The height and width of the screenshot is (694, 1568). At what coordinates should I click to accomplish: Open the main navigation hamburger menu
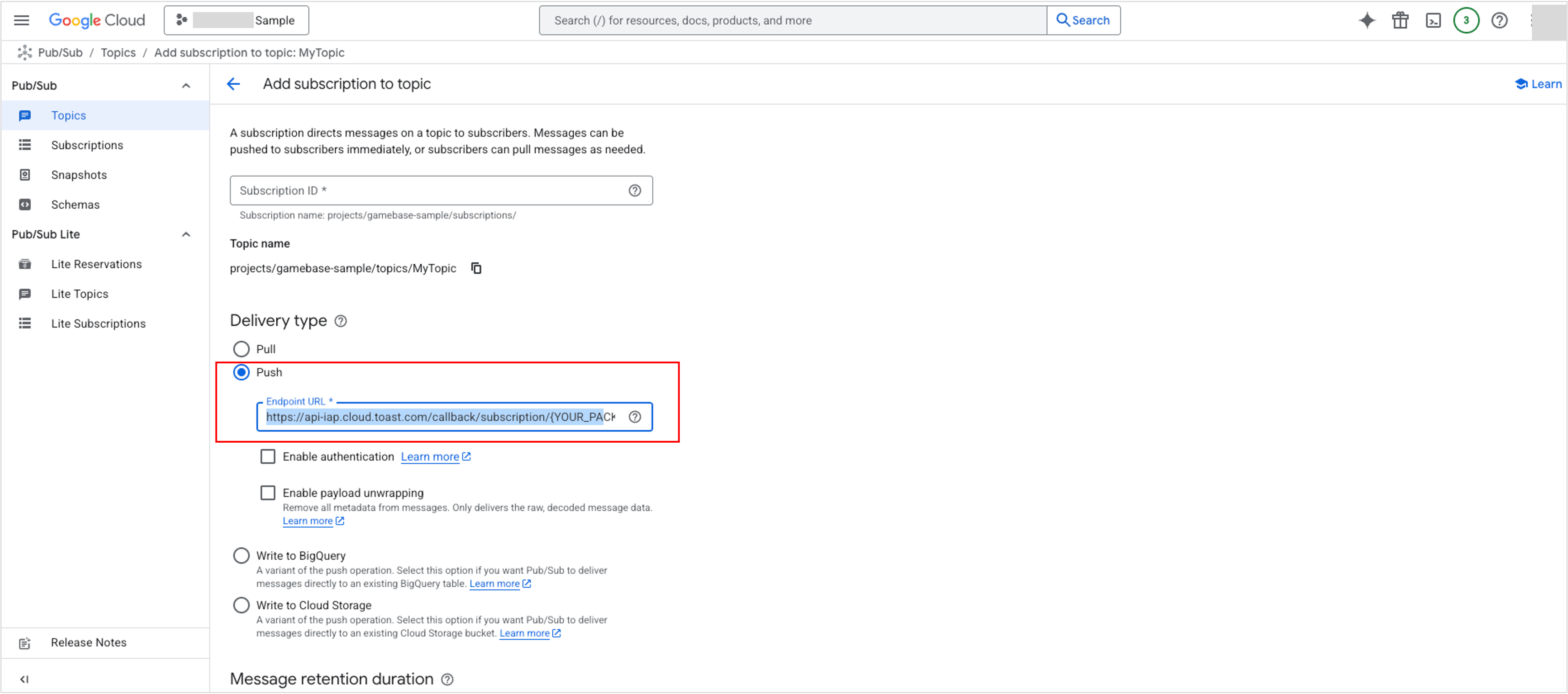click(x=21, y=20)
